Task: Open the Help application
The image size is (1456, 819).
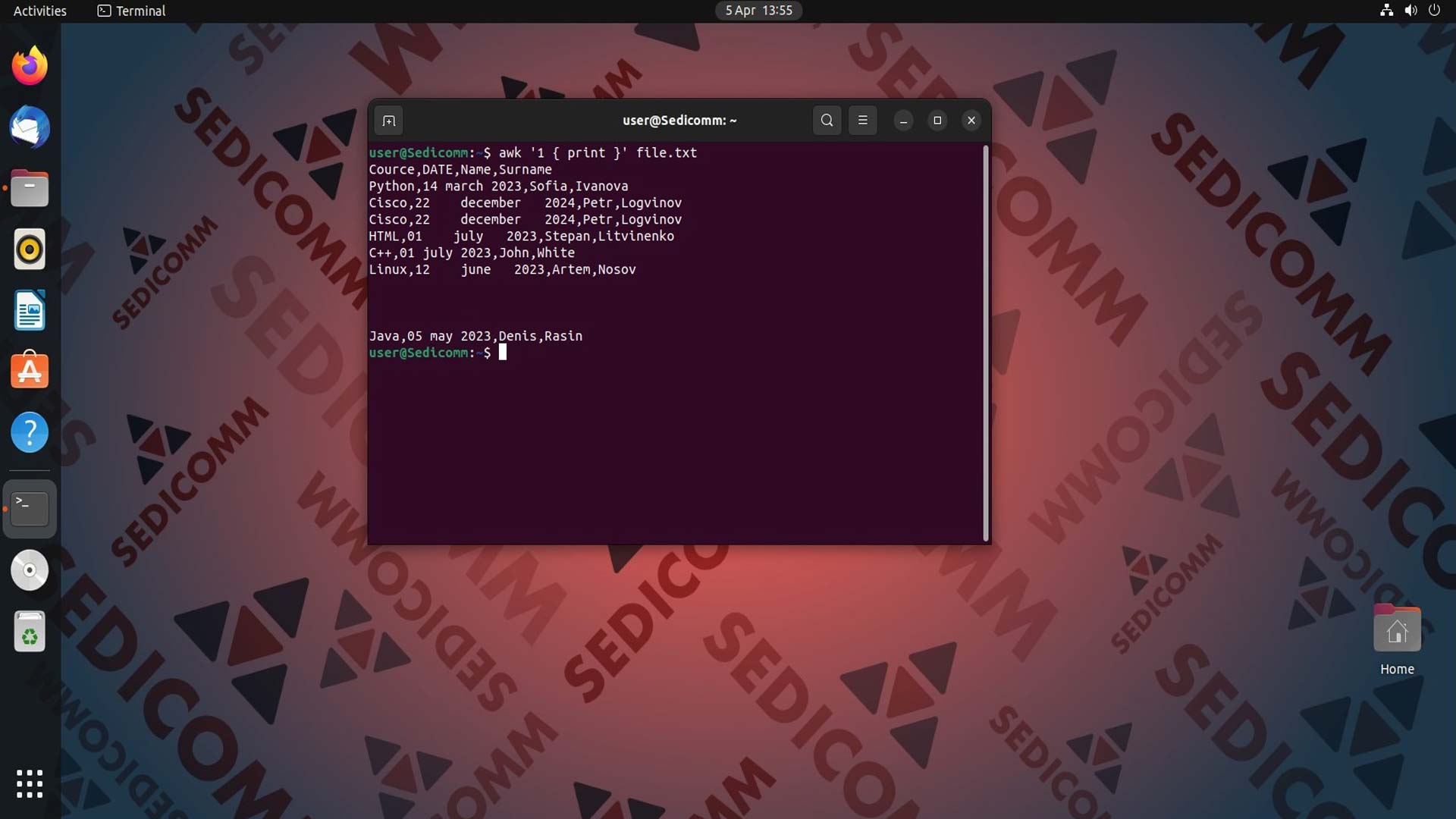Action: [x=30, y=432]
